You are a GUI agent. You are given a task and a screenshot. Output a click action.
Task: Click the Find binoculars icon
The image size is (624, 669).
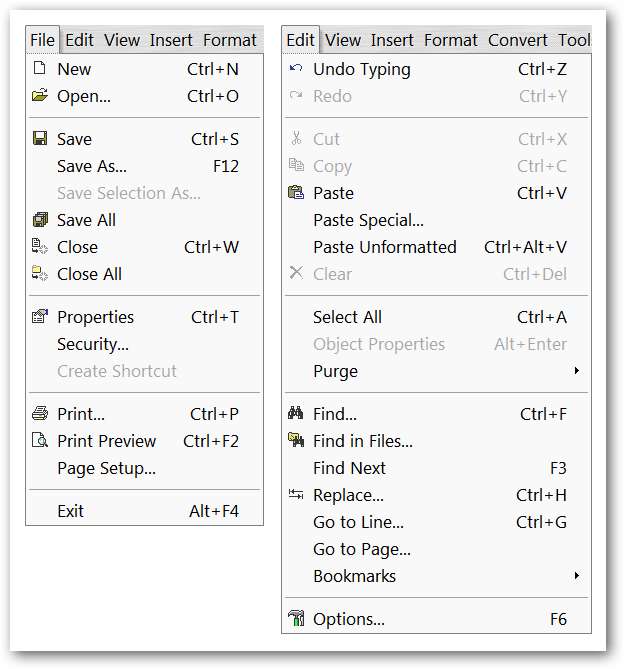tap(296, 414)
